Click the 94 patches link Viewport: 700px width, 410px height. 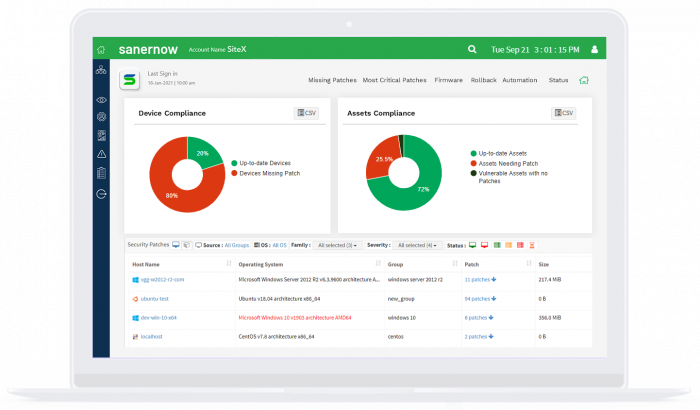477,299
